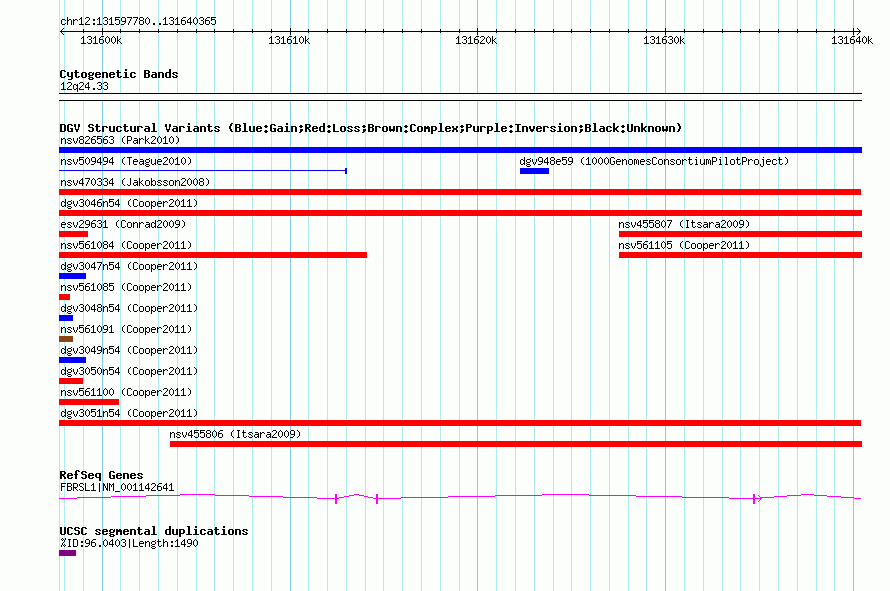Click the Cytogenetic Bands track title

(119, 74)
